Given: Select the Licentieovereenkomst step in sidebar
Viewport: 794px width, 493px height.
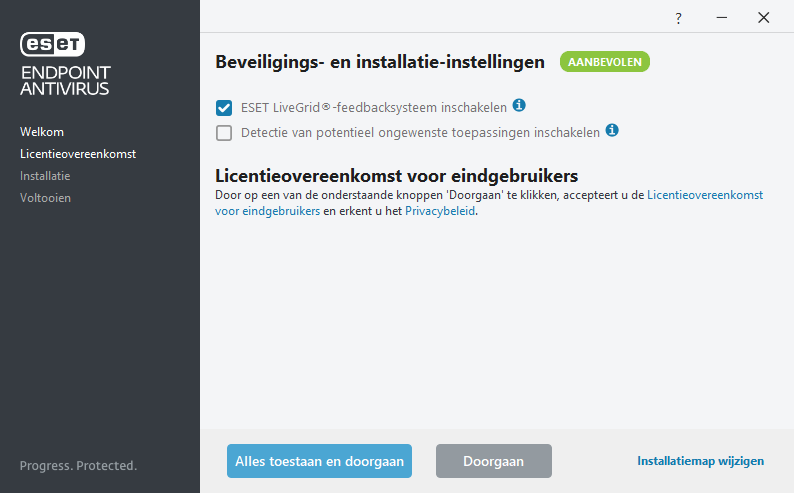Looking at the screenshot, I should pyautogui.click(x=78, y=154).
